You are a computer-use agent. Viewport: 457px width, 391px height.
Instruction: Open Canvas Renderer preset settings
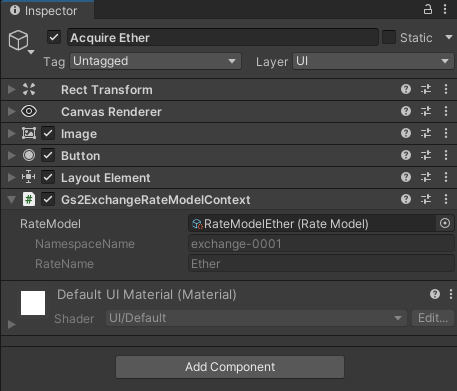tap(426, 111)
